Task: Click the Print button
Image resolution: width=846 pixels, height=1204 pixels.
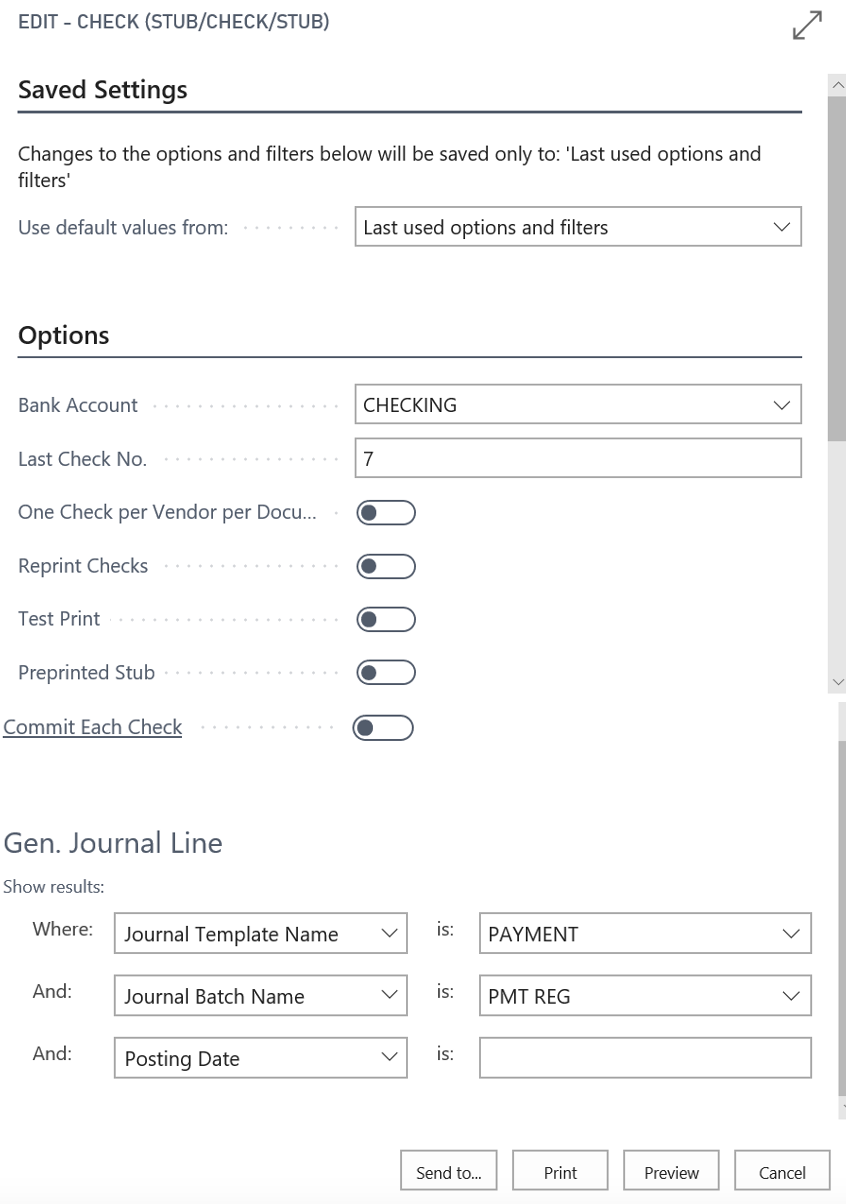Action: 560,1170
